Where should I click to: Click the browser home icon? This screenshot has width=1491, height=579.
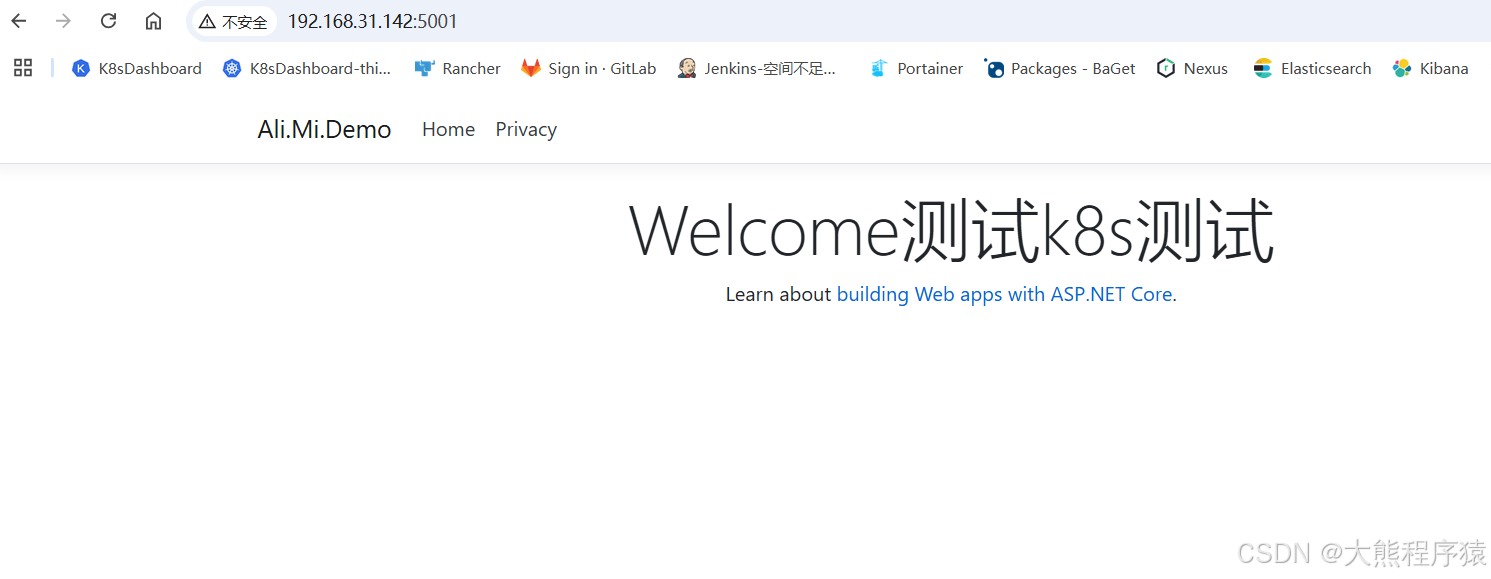pos(153,20)
